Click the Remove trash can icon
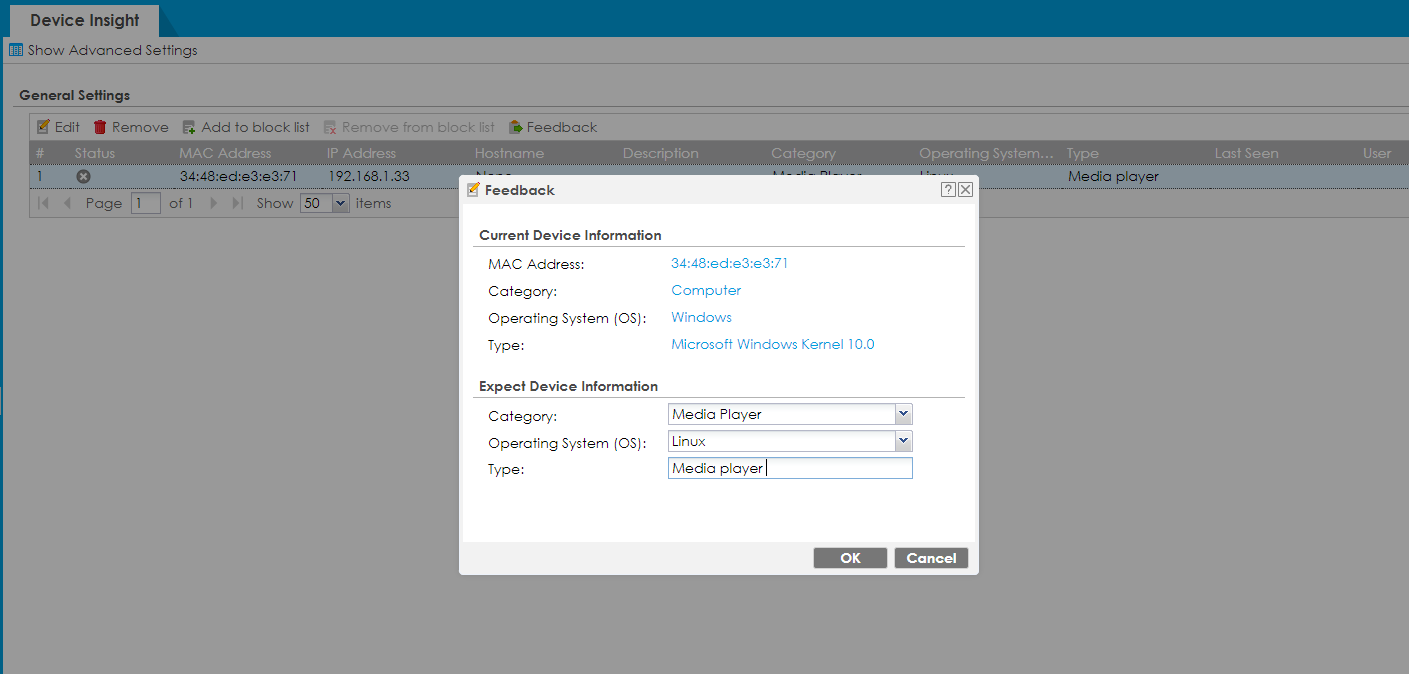Viewport: 1409px width, 674px height. (x=100, y=127)
